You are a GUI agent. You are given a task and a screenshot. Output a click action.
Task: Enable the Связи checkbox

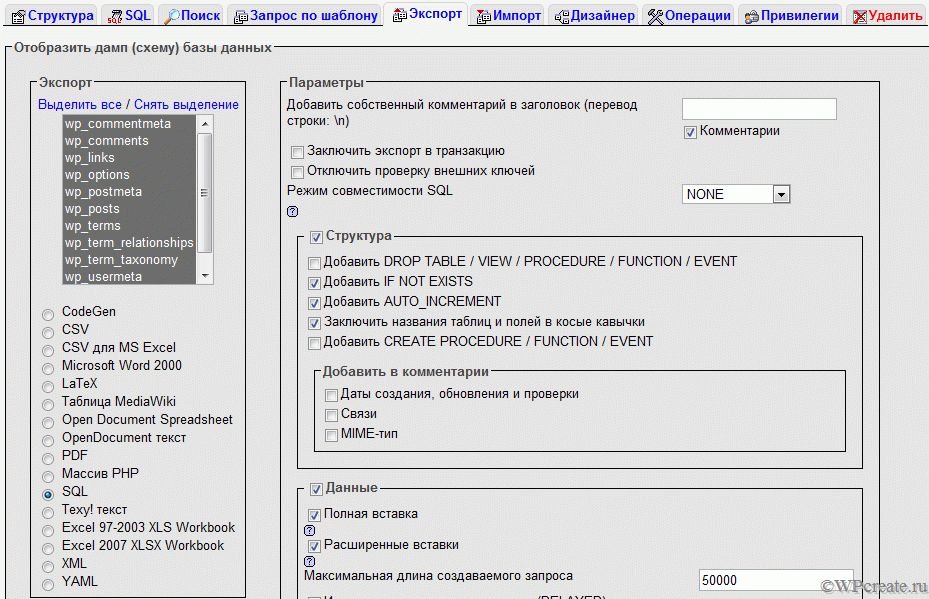click(332, 415)
